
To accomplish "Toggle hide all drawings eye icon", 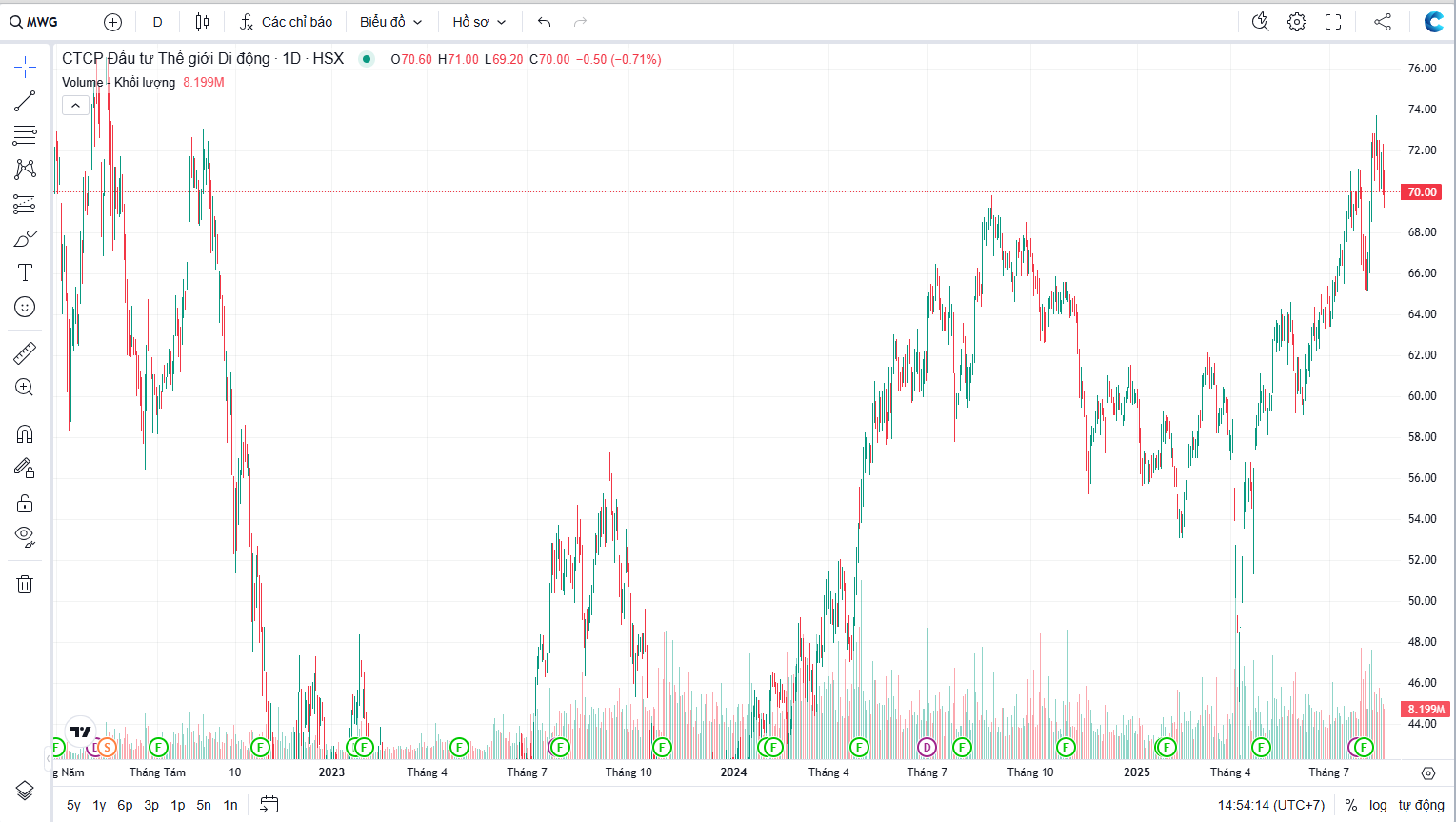I will tap(25, 535).
